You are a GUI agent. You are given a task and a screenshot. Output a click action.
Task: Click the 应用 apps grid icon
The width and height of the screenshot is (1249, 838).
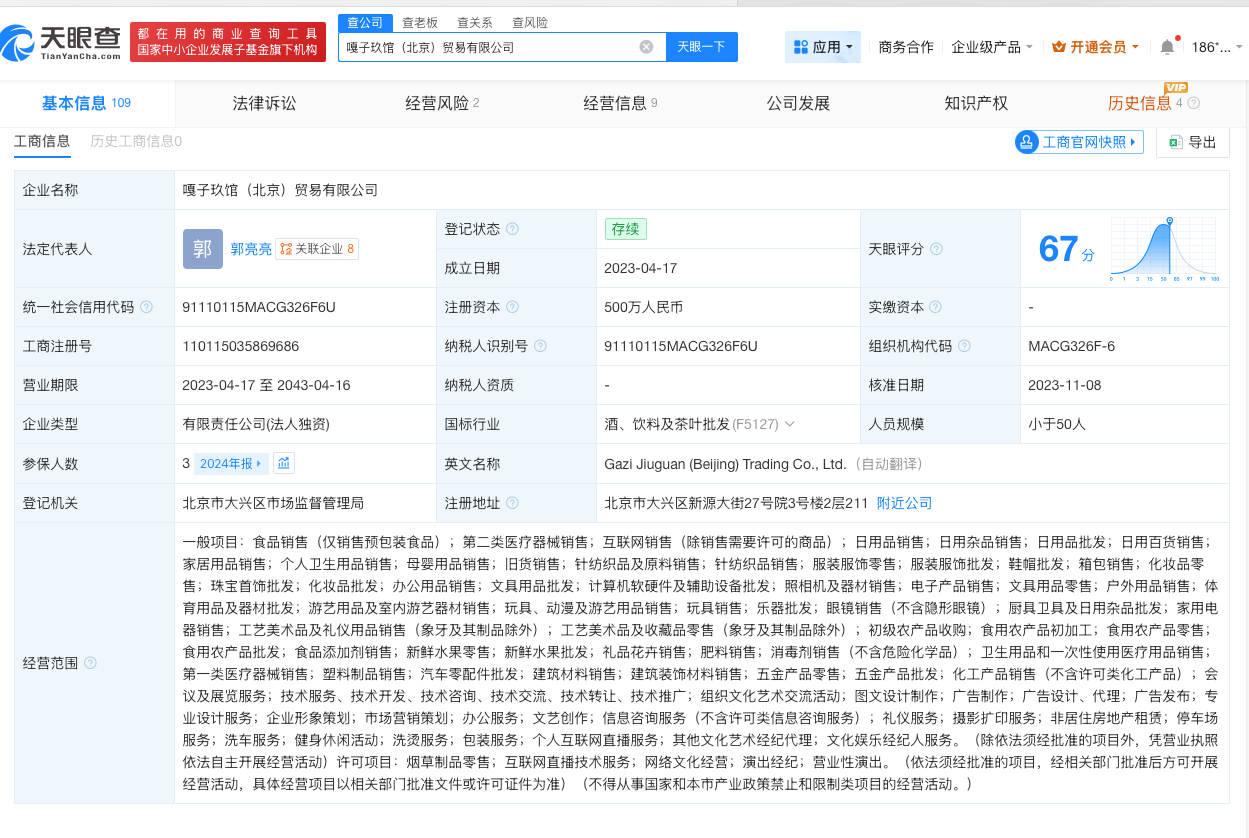click(x=800, y=46)
